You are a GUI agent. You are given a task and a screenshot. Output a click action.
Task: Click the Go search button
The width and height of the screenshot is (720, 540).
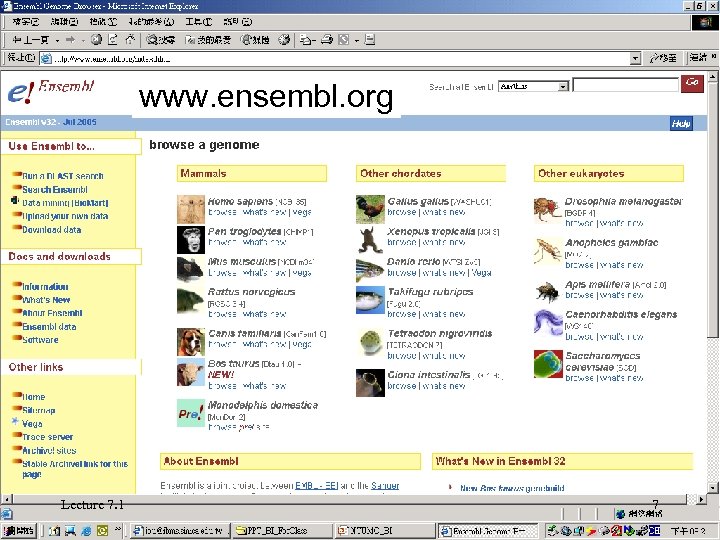692,84
